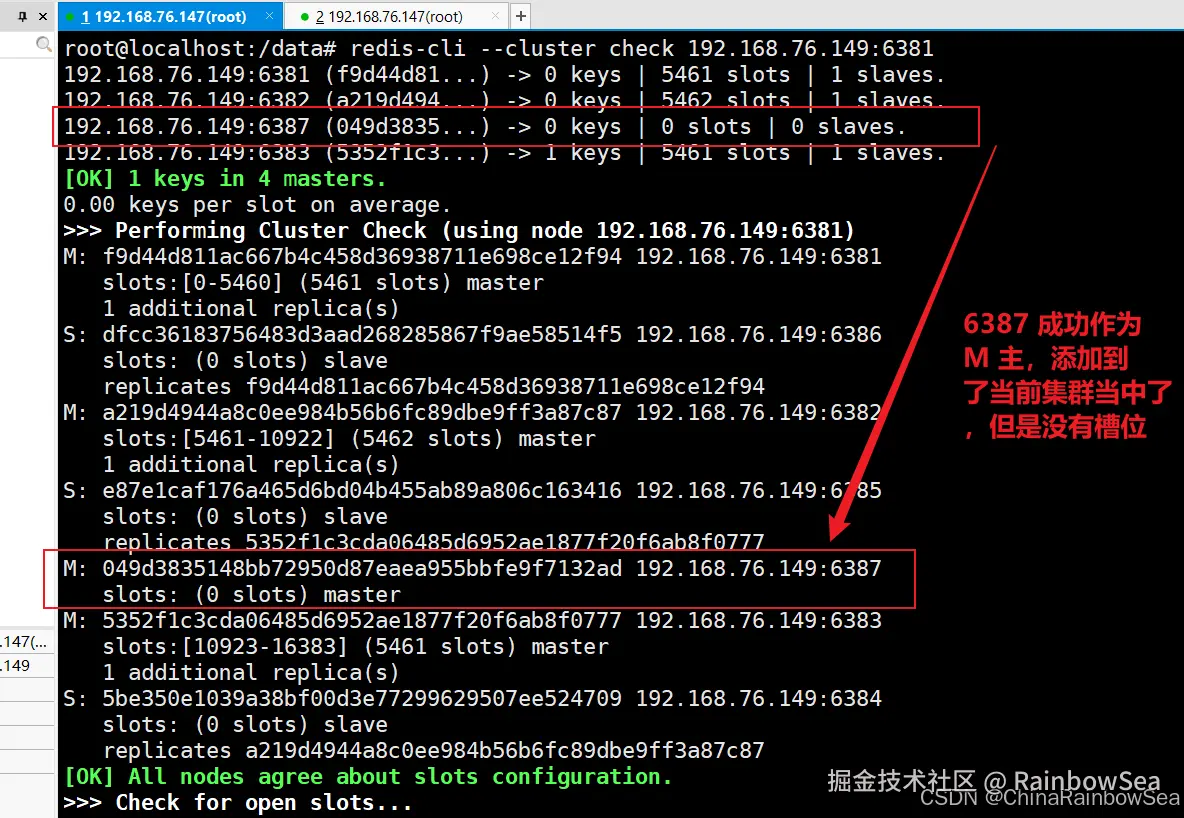
Task: Click the M: f9d44d811ac667b4... node ID line
Action: tap(473, 257)
